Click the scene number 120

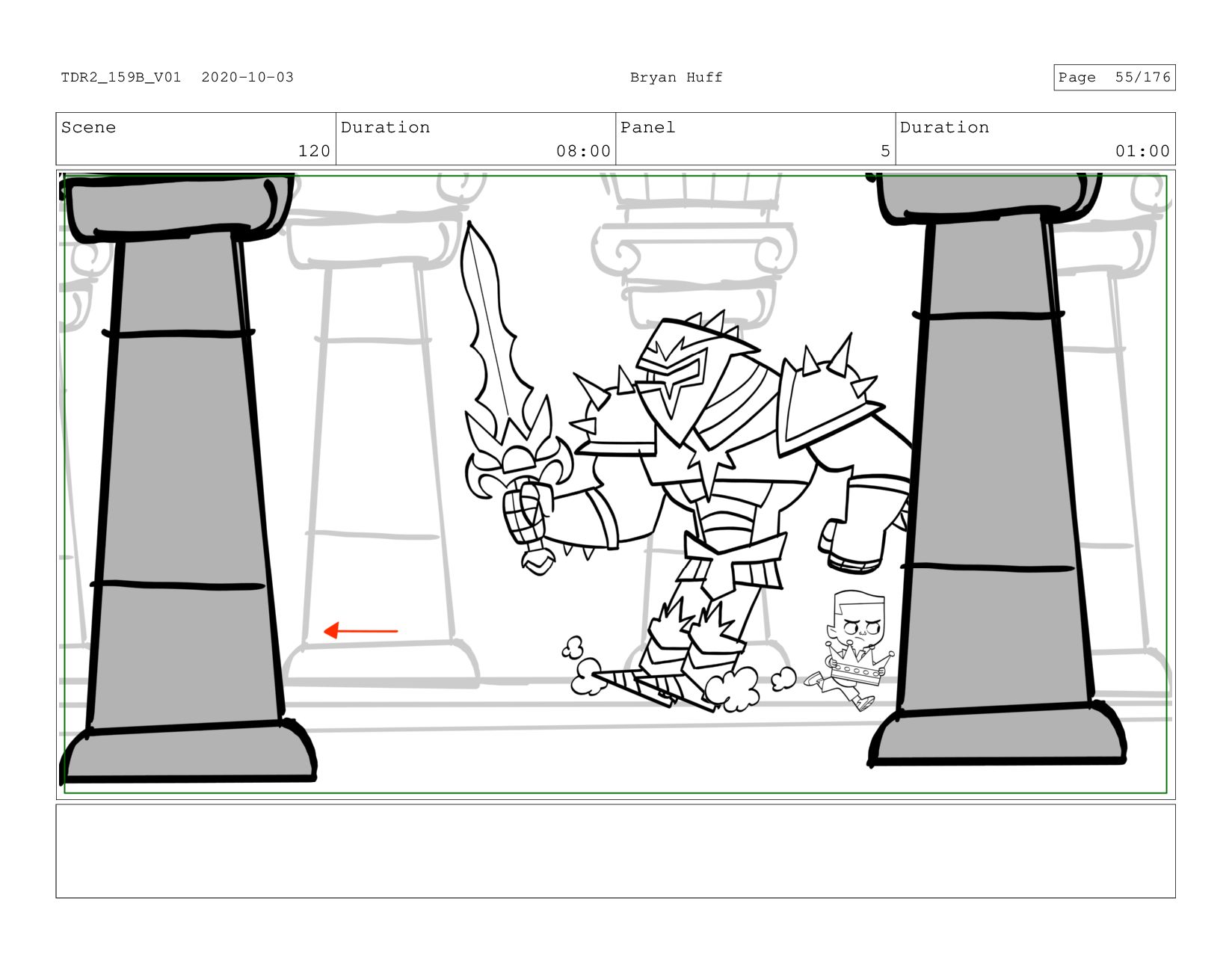click(314, 151)
